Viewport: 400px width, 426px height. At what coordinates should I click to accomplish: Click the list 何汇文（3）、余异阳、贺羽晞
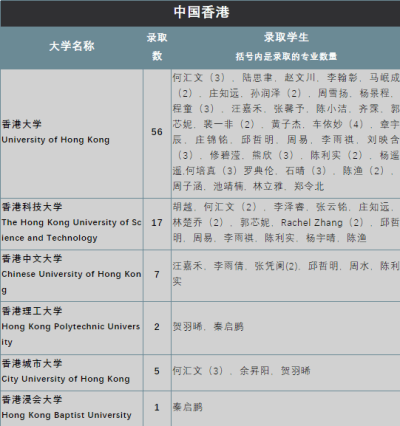pyautogui.click(x=241, y=371)
